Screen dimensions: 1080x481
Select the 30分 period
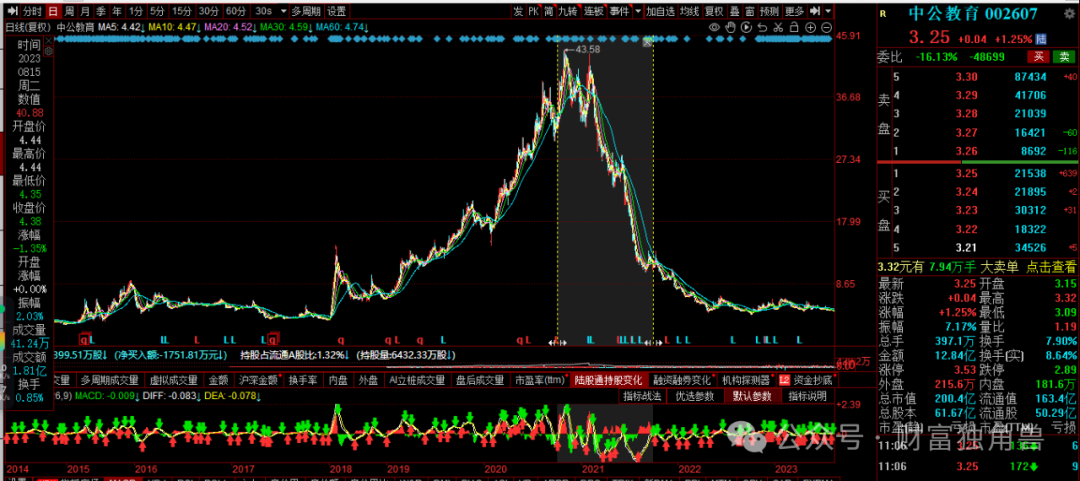click(208, 11)
